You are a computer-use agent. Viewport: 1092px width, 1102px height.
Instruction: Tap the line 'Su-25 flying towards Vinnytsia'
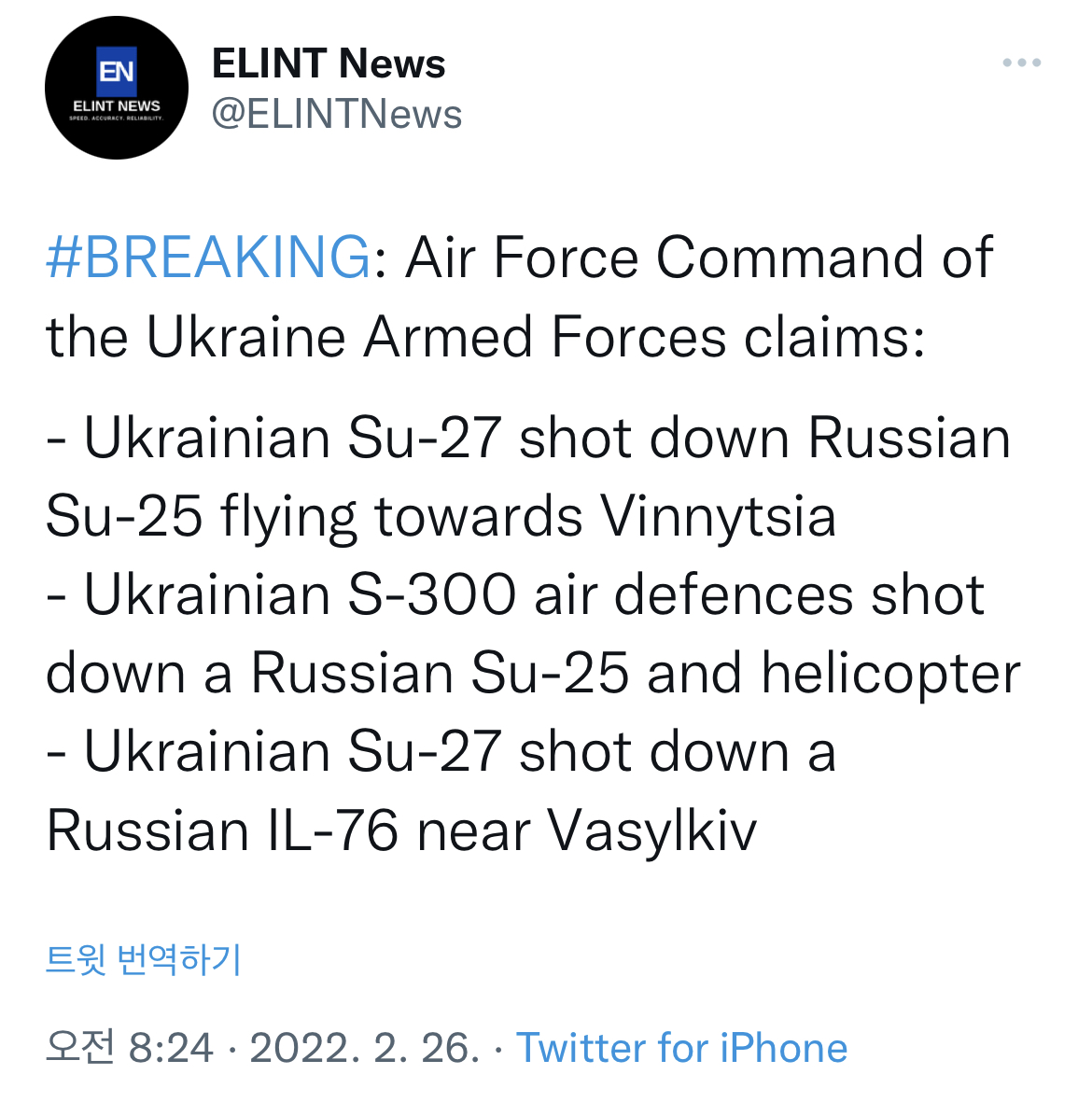click(x=441, y=517)
